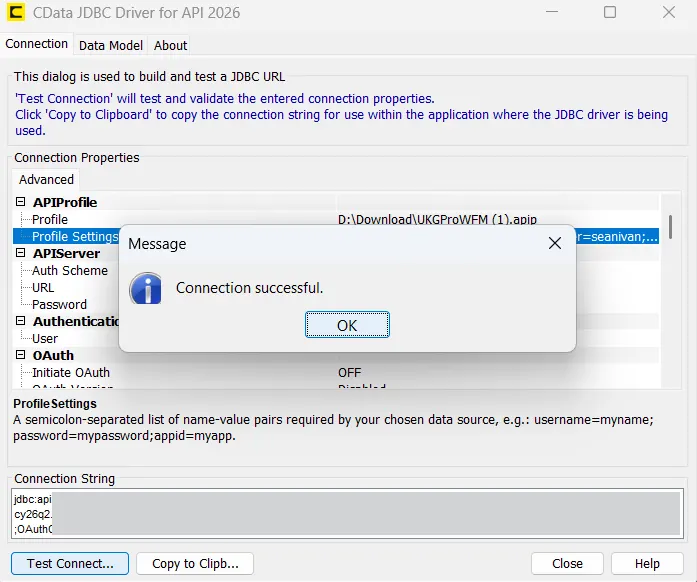Image resolution: width=697 pixels, height=582 pixels.
Task: Close the CData JDBC Driver window
Action: pyautogui.click(x=669, y=12)
